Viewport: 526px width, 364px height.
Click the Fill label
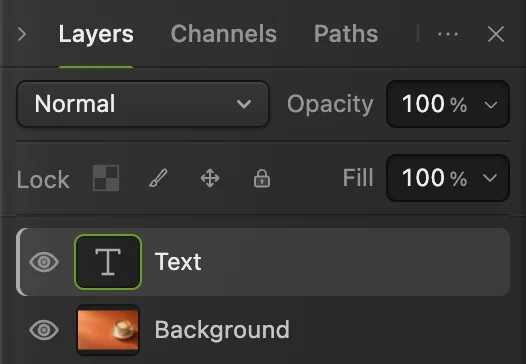pos(358,177)
